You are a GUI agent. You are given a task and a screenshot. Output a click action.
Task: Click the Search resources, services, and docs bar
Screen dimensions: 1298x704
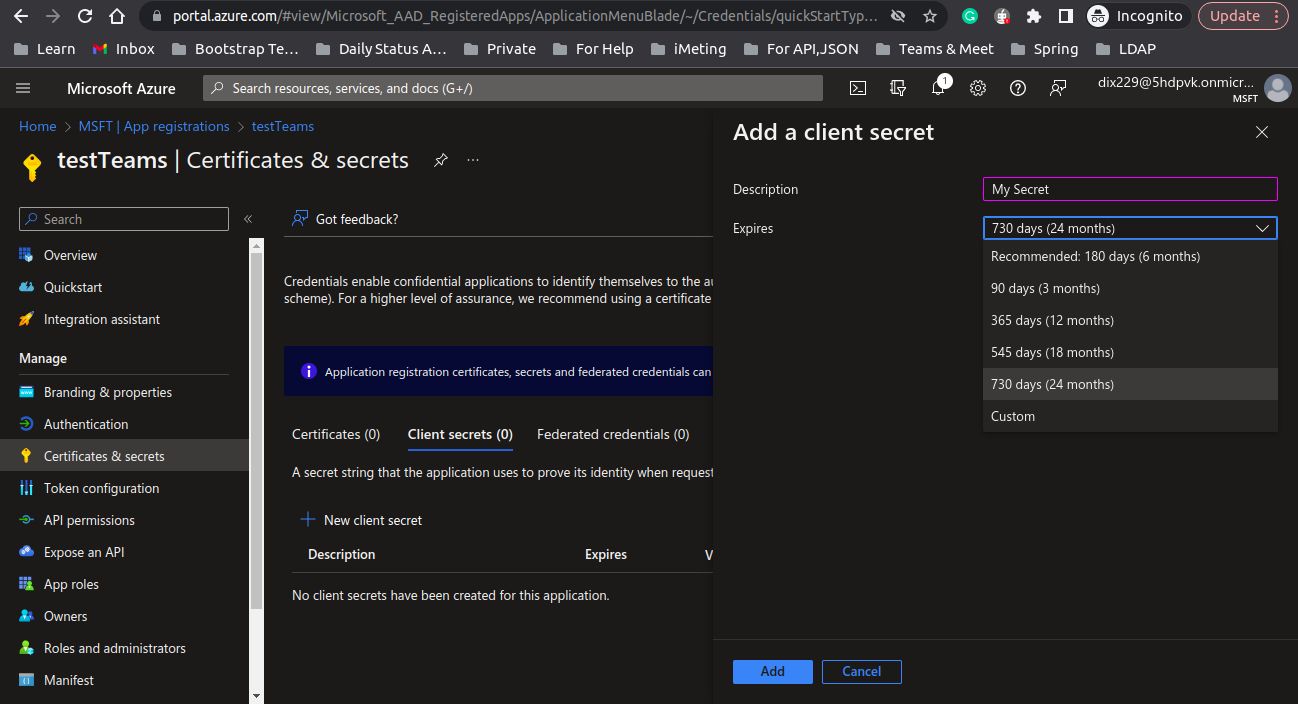coord(513,88)
